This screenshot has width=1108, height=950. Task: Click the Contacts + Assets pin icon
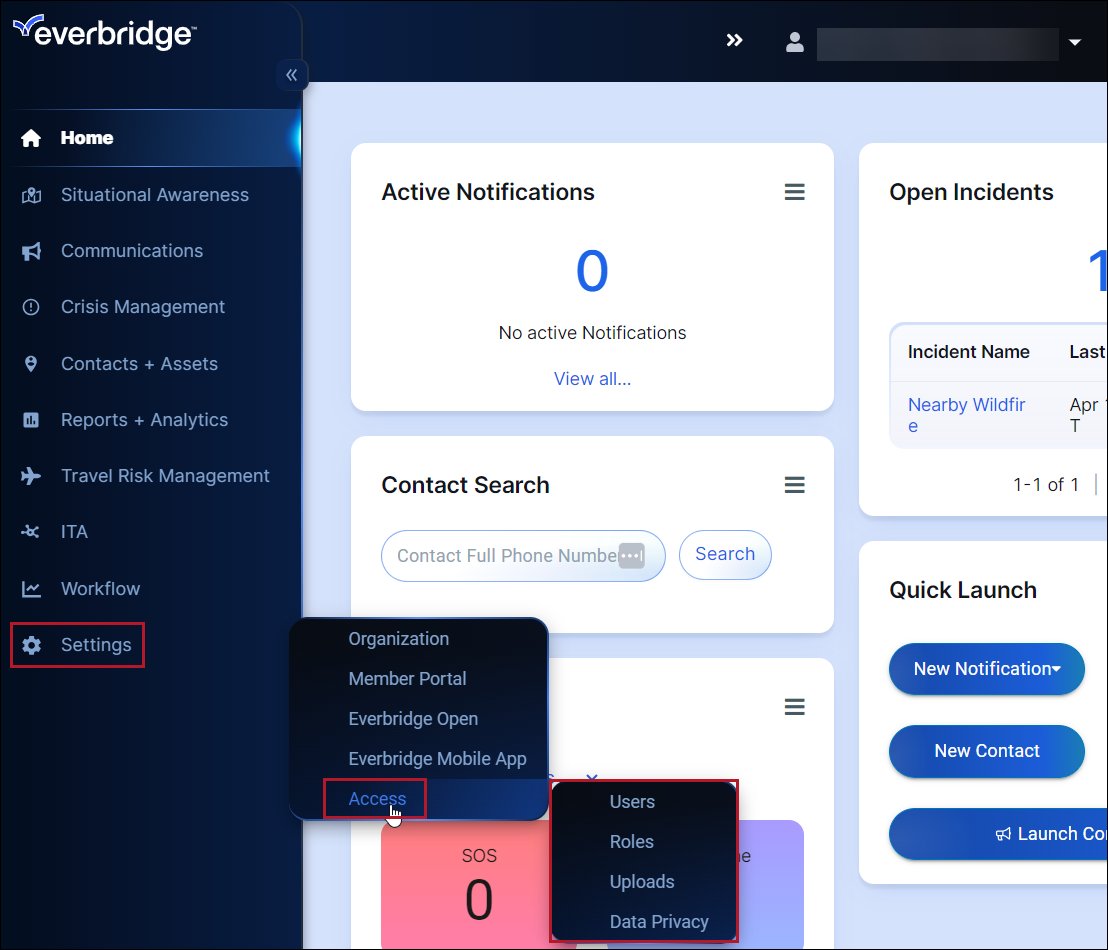(31, 364)
